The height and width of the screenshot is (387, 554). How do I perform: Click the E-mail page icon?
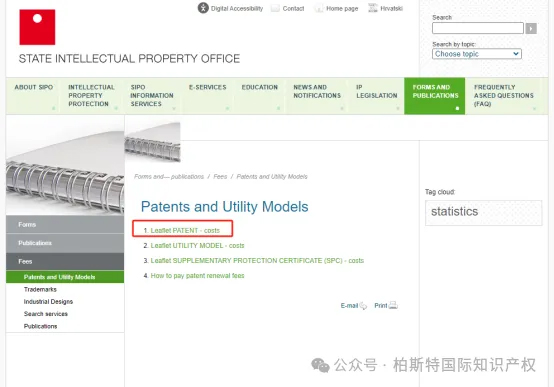click(363, 306)
